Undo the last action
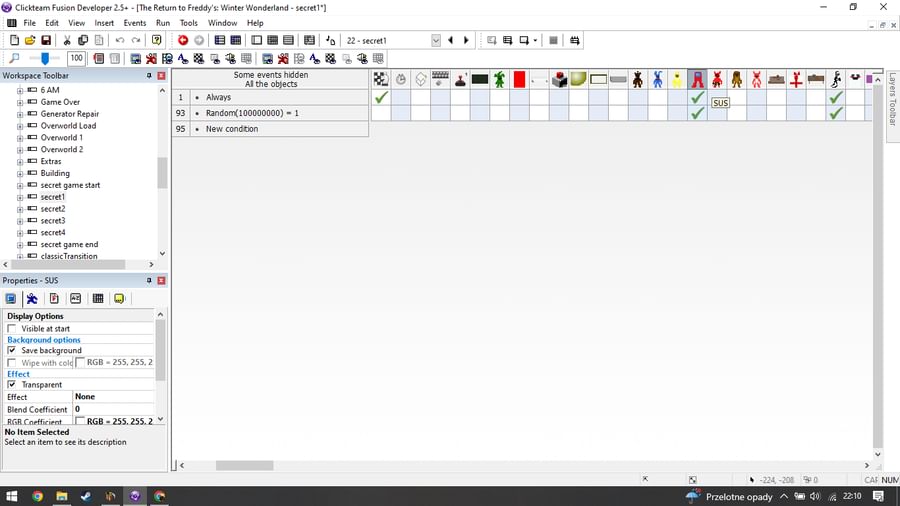Image resolution: width=900 pixels, height=506 pixels. click(x=119, y=40)
